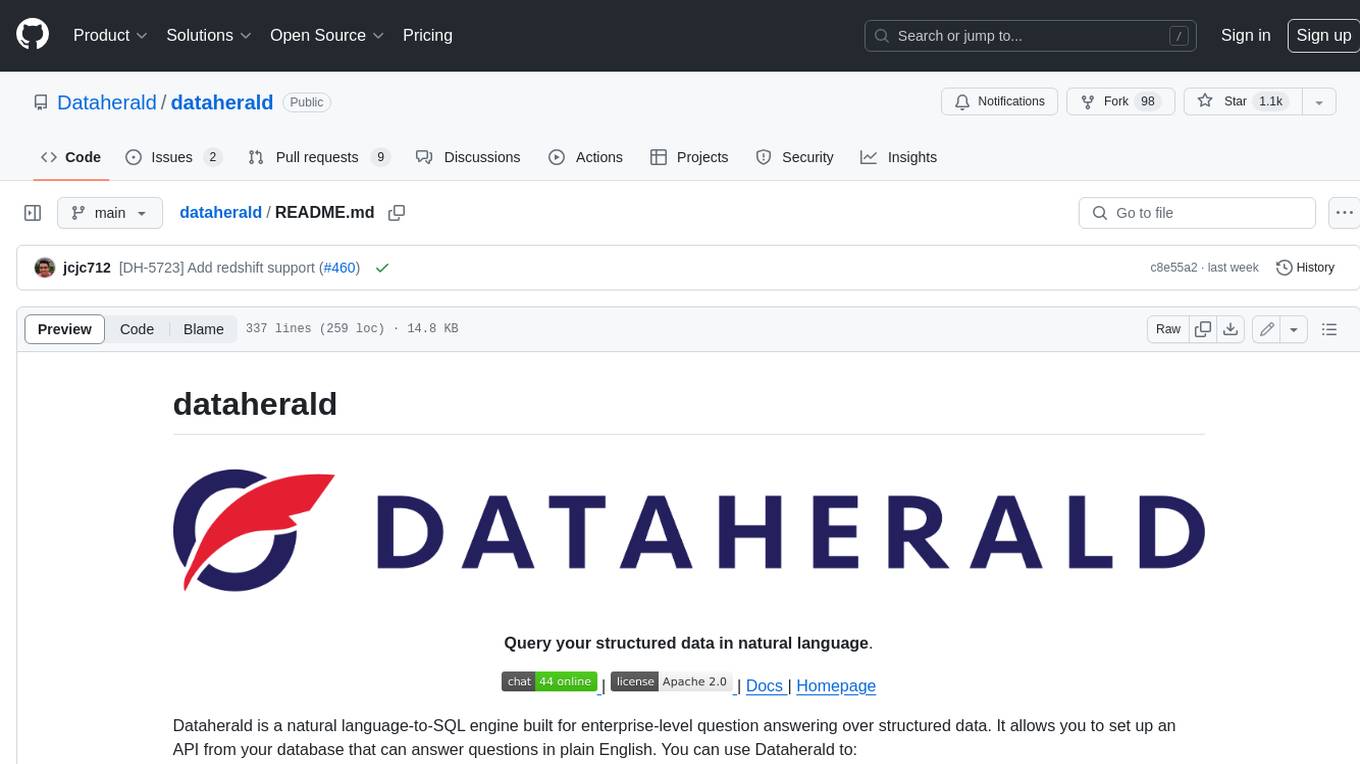
Task: Open the Docs link
Action: (765, 686)
